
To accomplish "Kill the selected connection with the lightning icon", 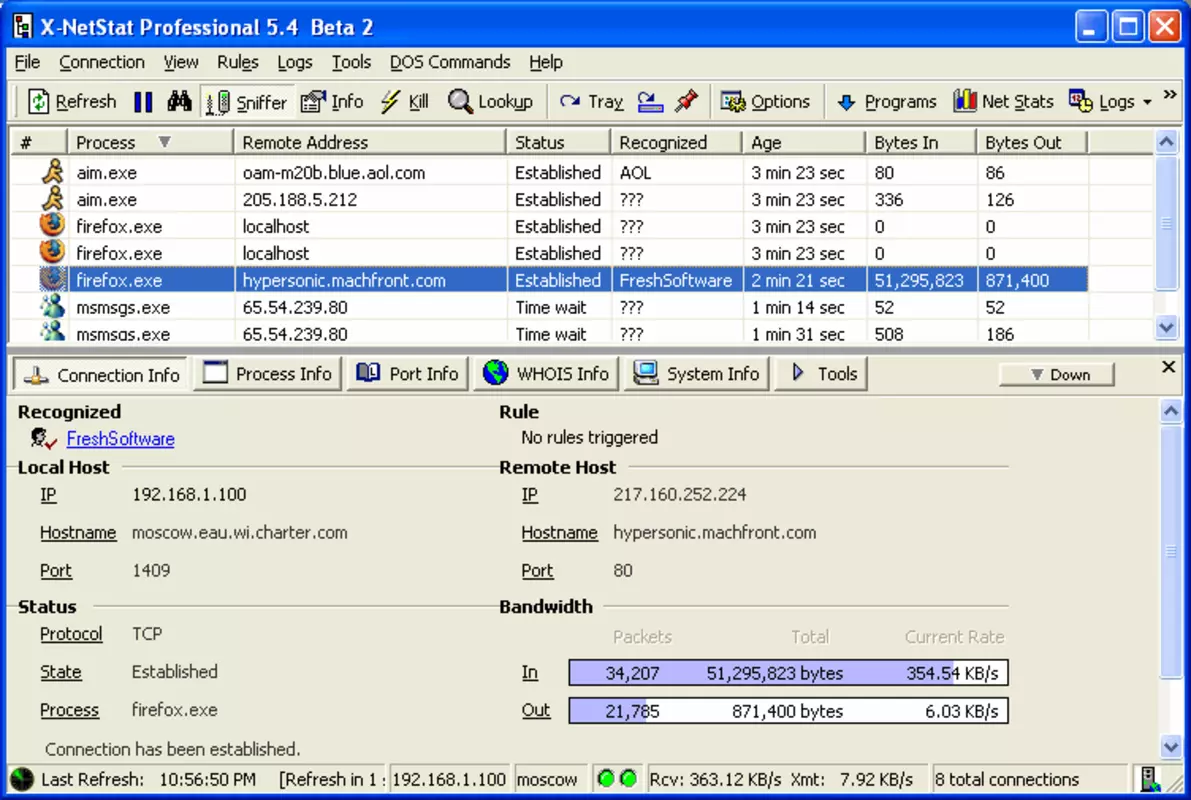I will (405, 102).
